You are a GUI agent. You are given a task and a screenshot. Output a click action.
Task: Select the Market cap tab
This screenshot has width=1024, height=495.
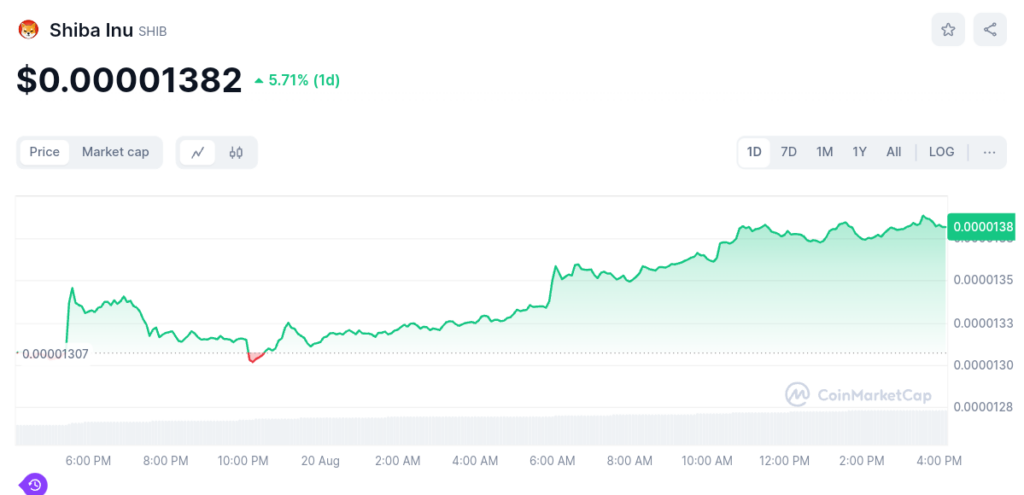(116, 152)
